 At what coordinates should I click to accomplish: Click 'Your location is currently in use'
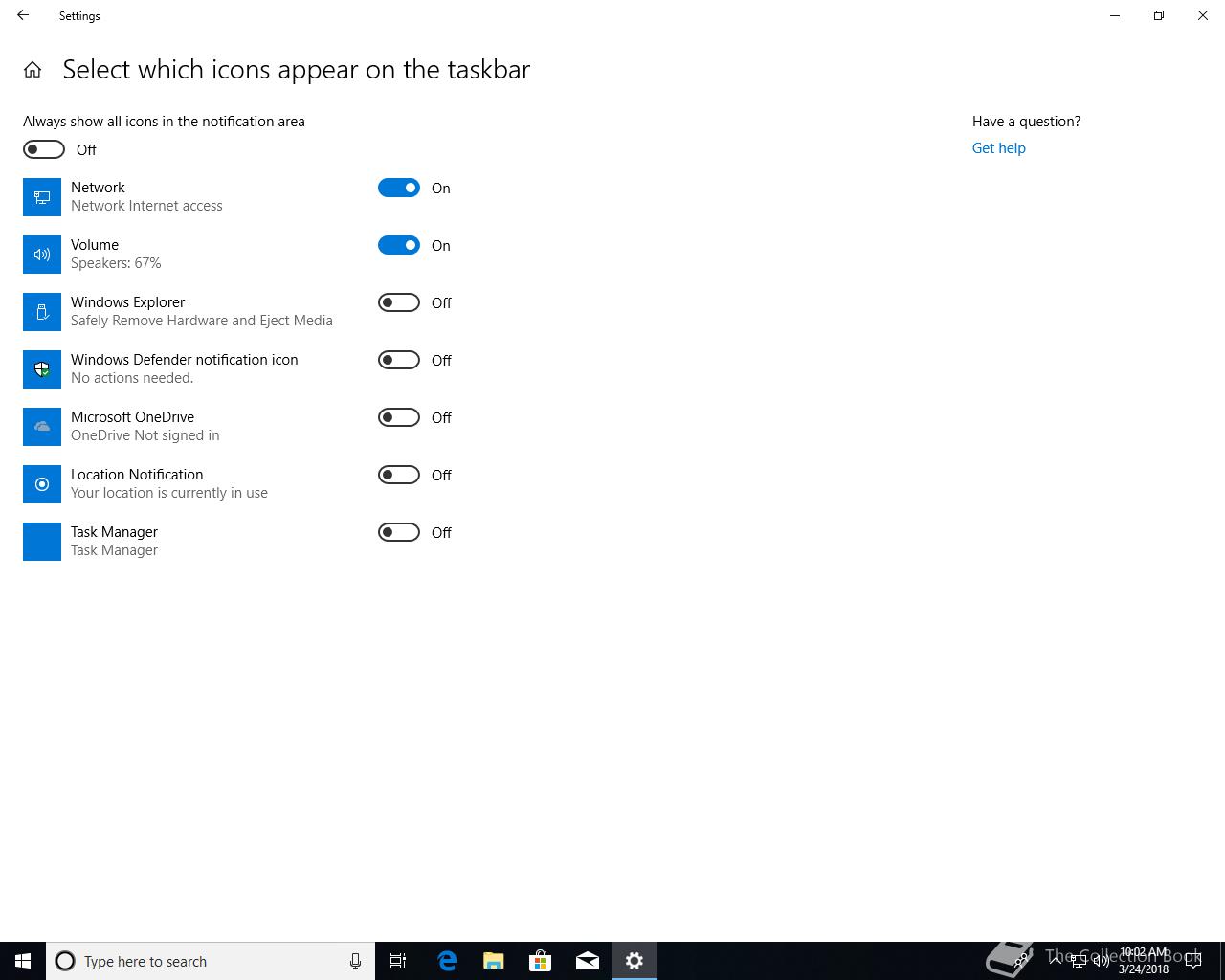point(169,493)
